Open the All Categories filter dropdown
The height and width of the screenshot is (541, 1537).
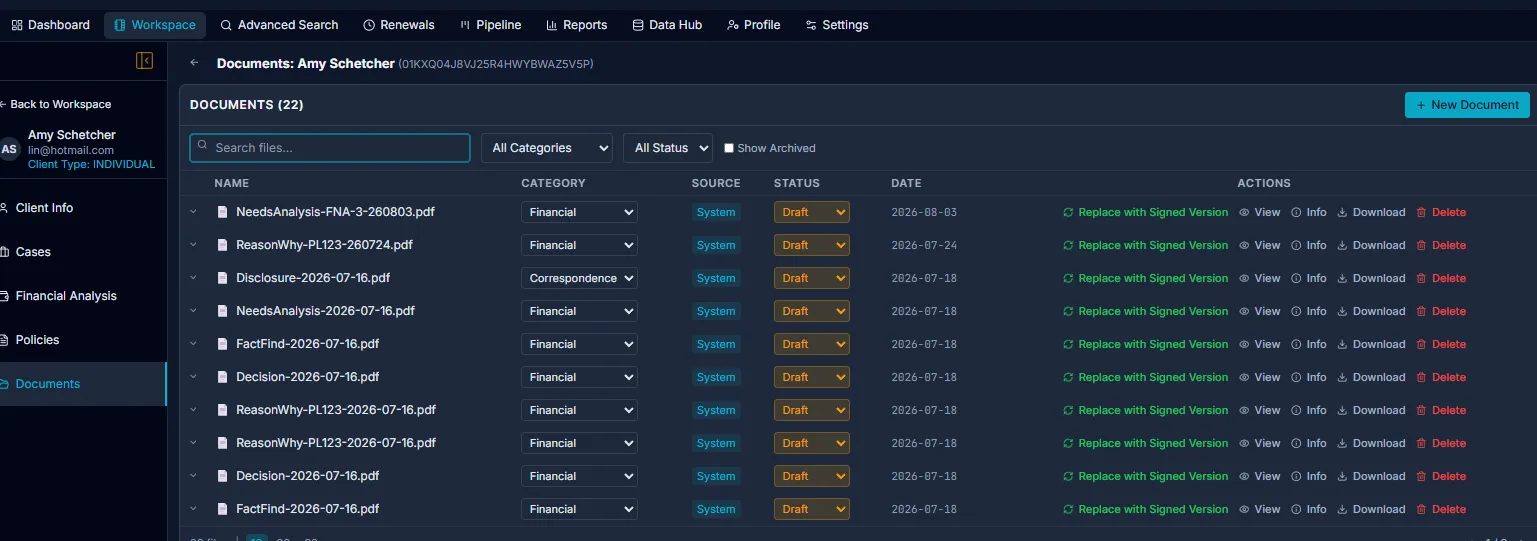click(547, 148)
